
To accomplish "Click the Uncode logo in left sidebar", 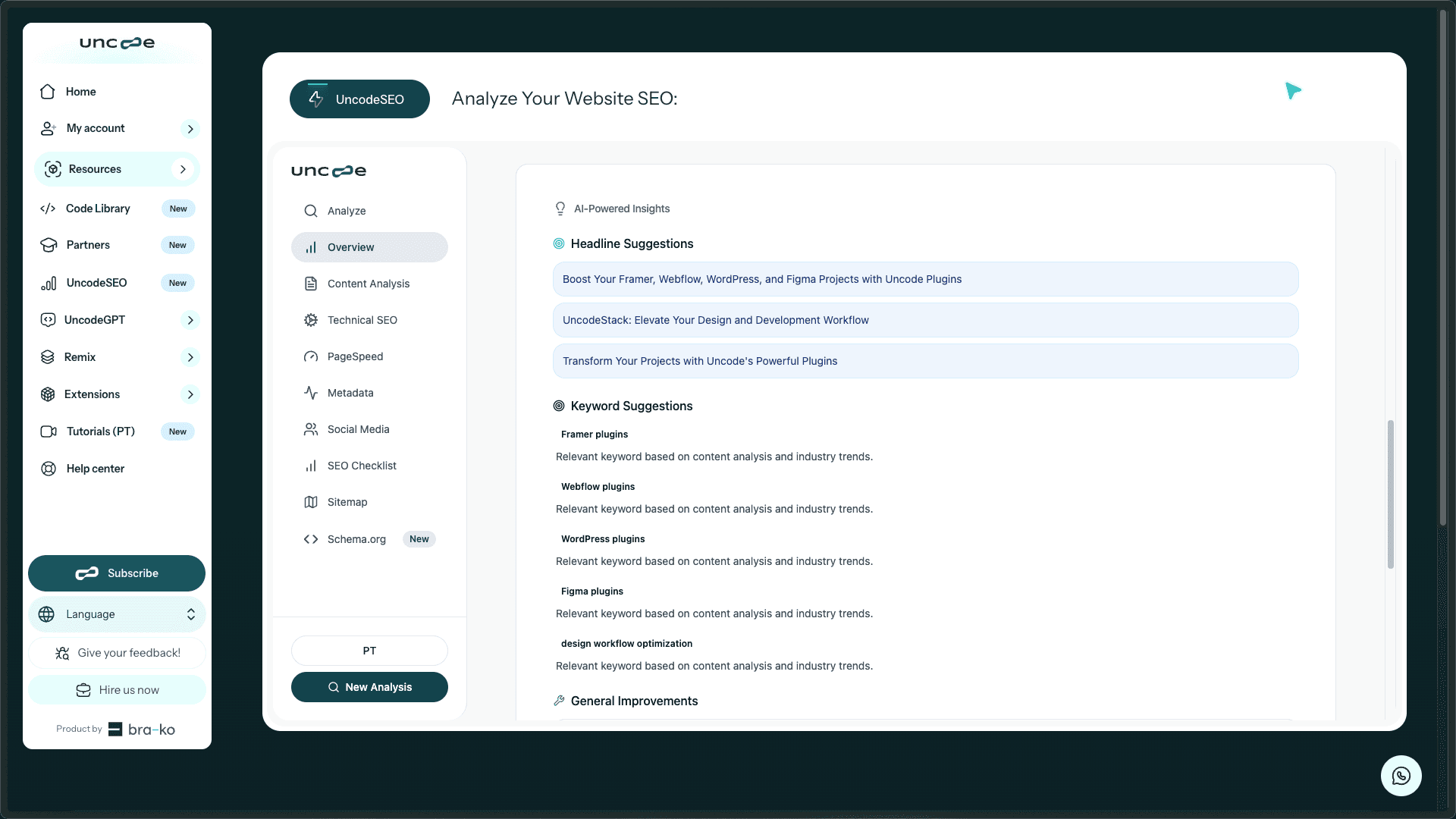I will (117, 43).
